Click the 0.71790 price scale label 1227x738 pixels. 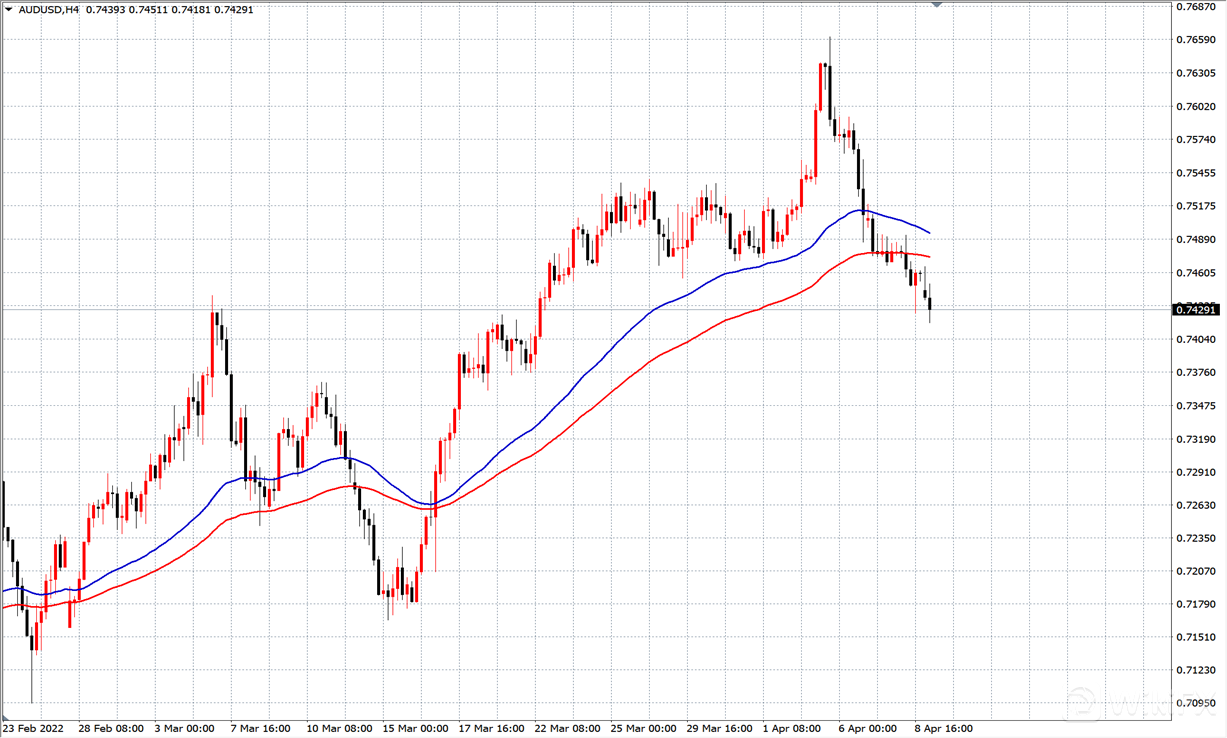click(1195, 604)
